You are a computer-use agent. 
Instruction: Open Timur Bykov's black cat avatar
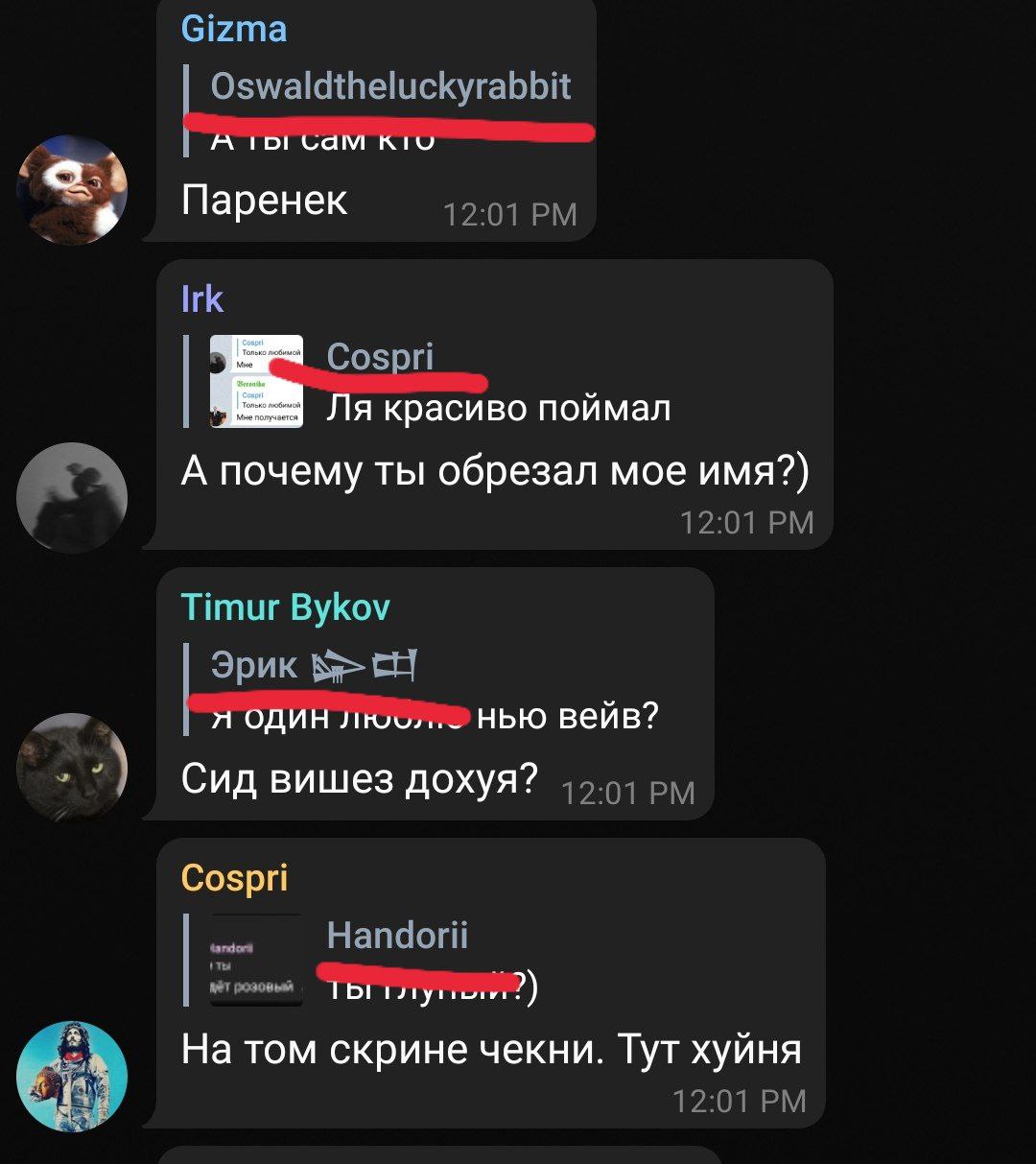pyautogui.click(x=72, y=768)
